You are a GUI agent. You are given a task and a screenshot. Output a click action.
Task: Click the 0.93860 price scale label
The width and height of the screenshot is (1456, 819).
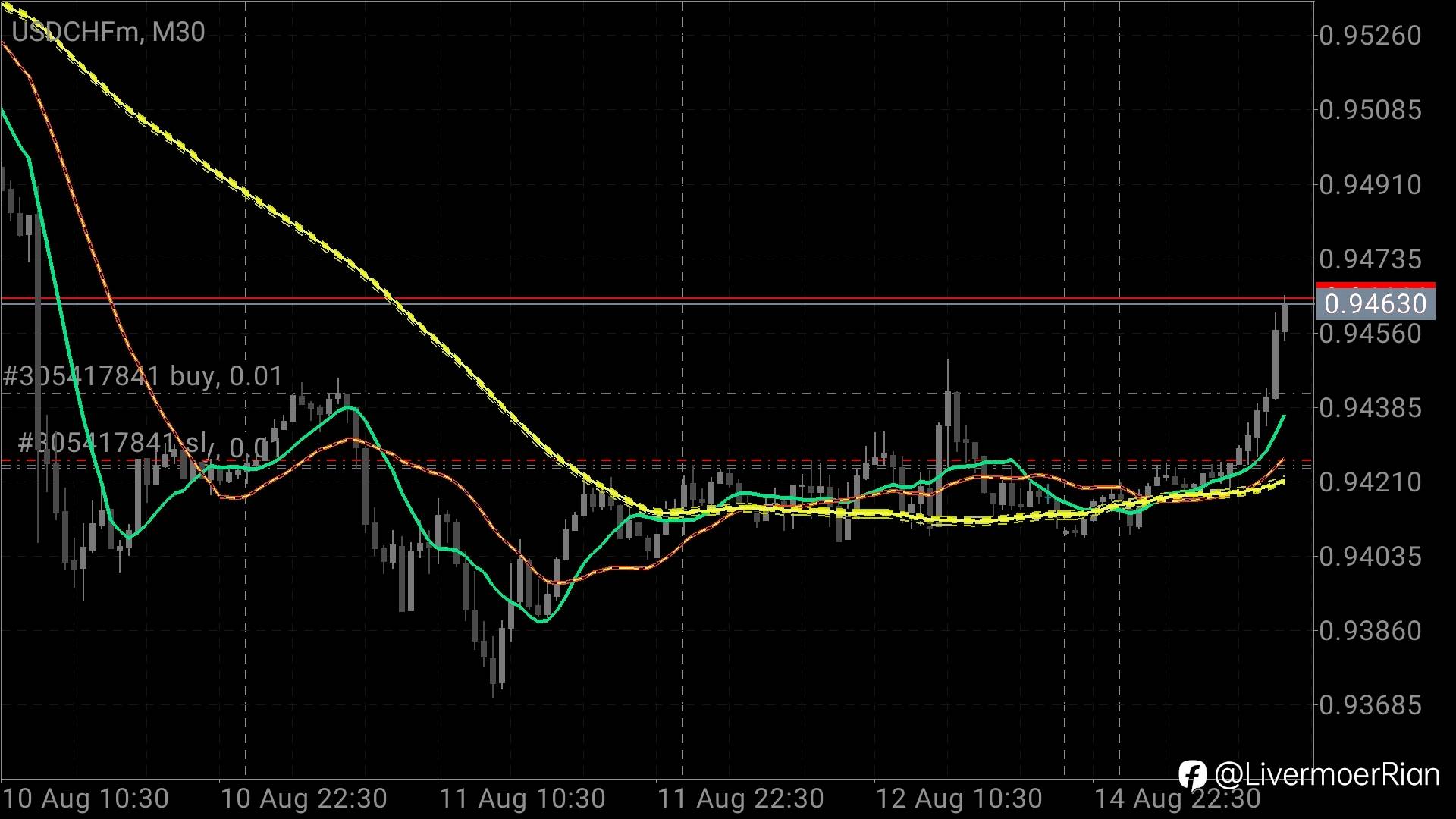coord(1370,631)
